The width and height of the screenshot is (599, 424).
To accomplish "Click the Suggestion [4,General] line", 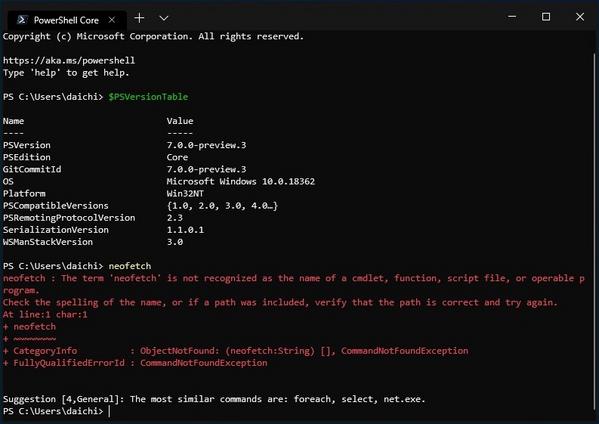I will coord(214,399).
